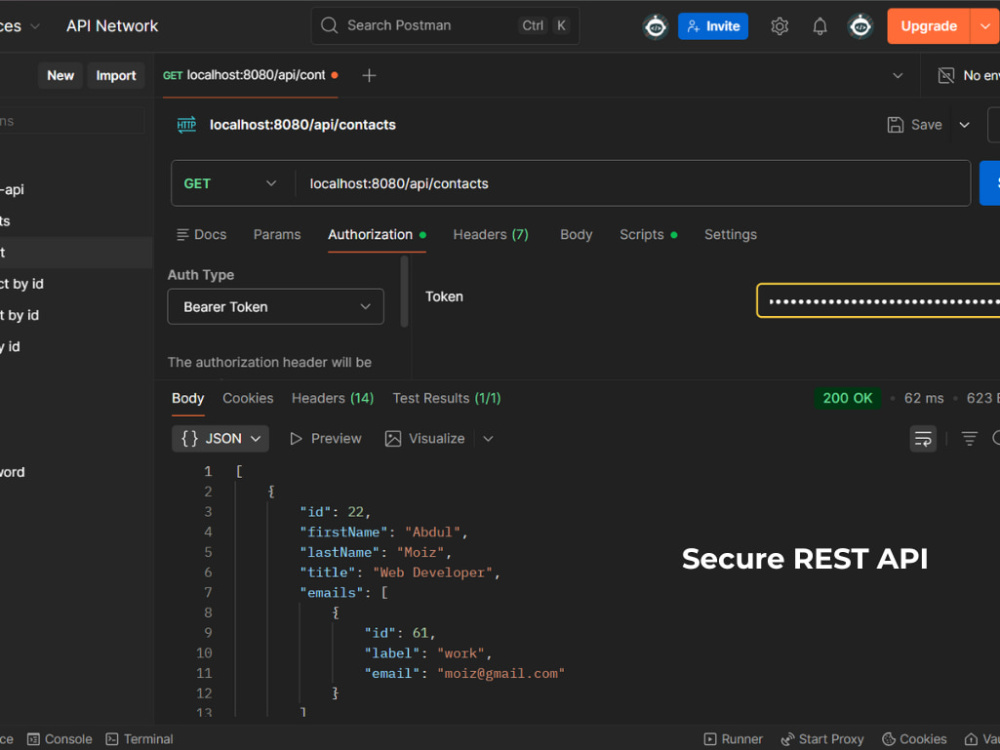Open the user avatar menu beside Upgrade
This screenshot has width=1000, height=750.
(860, 26)
